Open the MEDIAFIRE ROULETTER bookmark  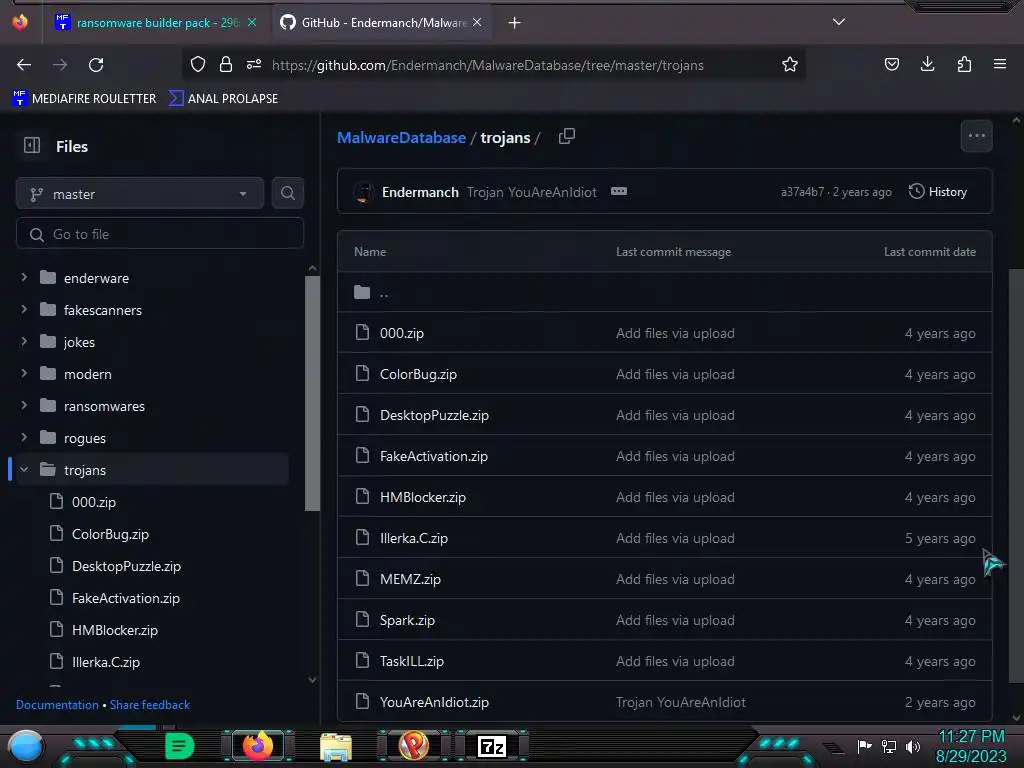pyautogui.click(x=84, y=99)
